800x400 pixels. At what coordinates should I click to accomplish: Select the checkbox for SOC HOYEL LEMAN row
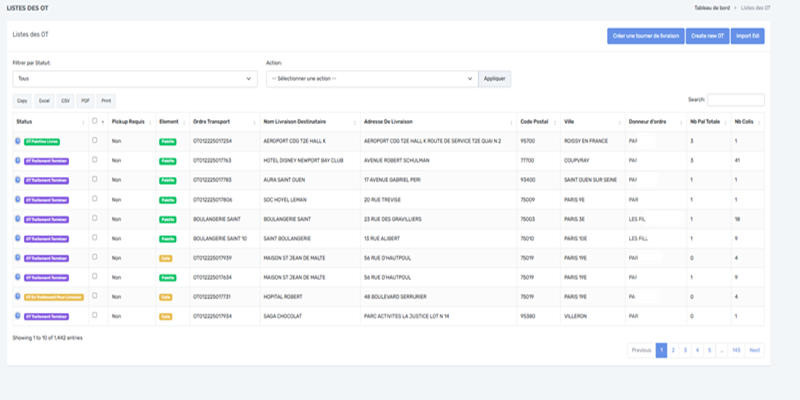[95, 199]
